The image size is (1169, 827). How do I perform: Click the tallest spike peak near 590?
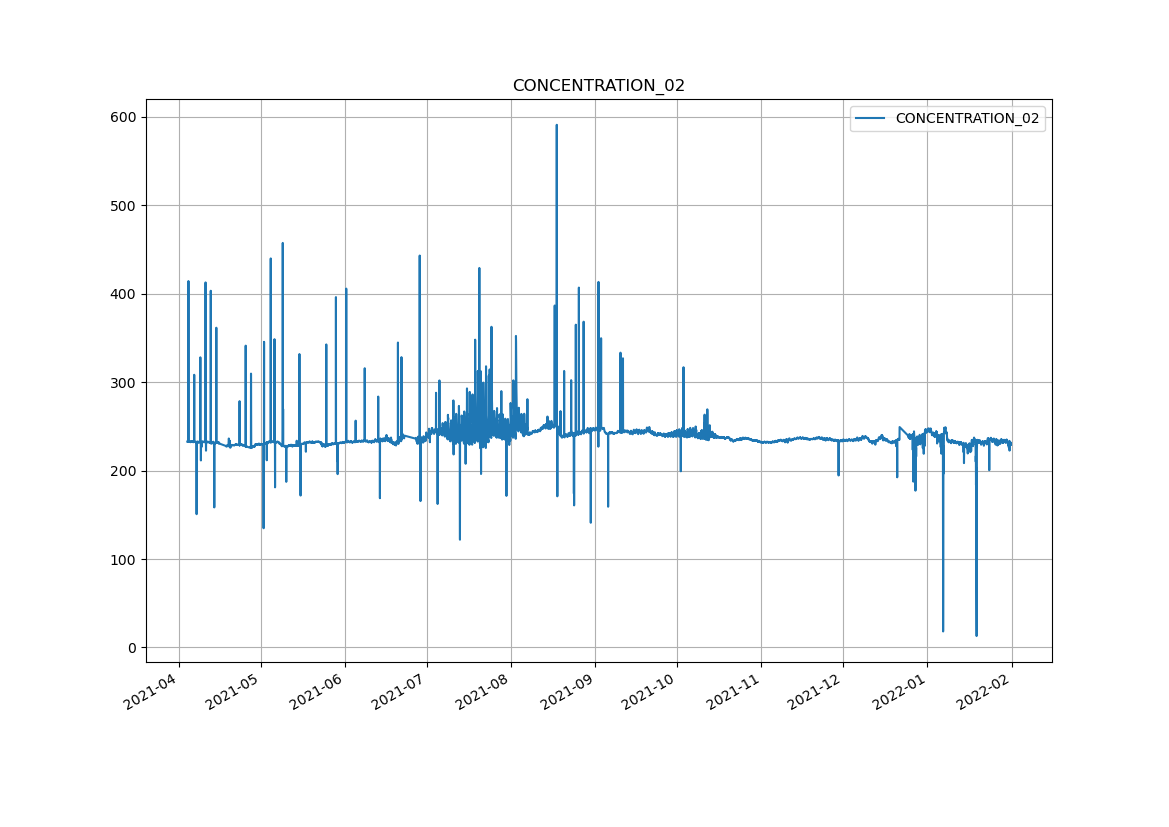556,126
